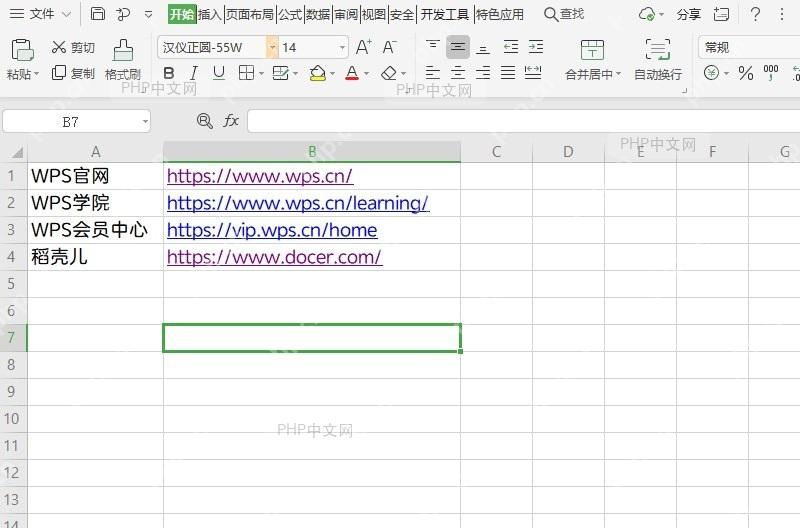
Task: Toggle vertical middle alignment
Action: (x=458, y=47)
